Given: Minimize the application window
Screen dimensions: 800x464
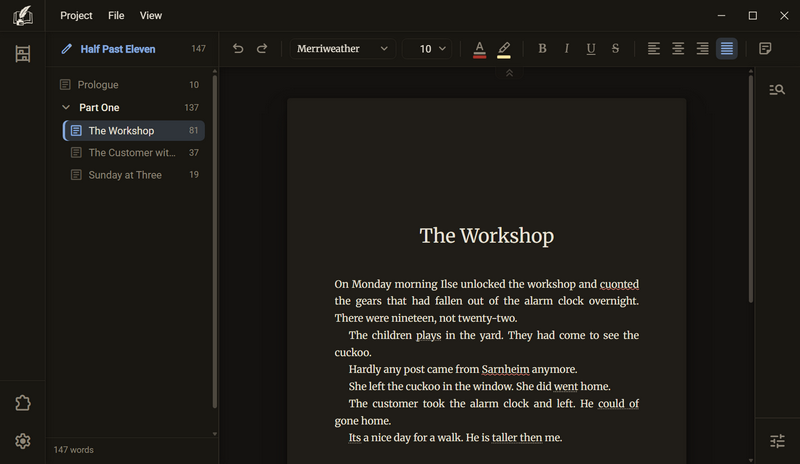Looking at the screenshot, I should pos(721,16).
